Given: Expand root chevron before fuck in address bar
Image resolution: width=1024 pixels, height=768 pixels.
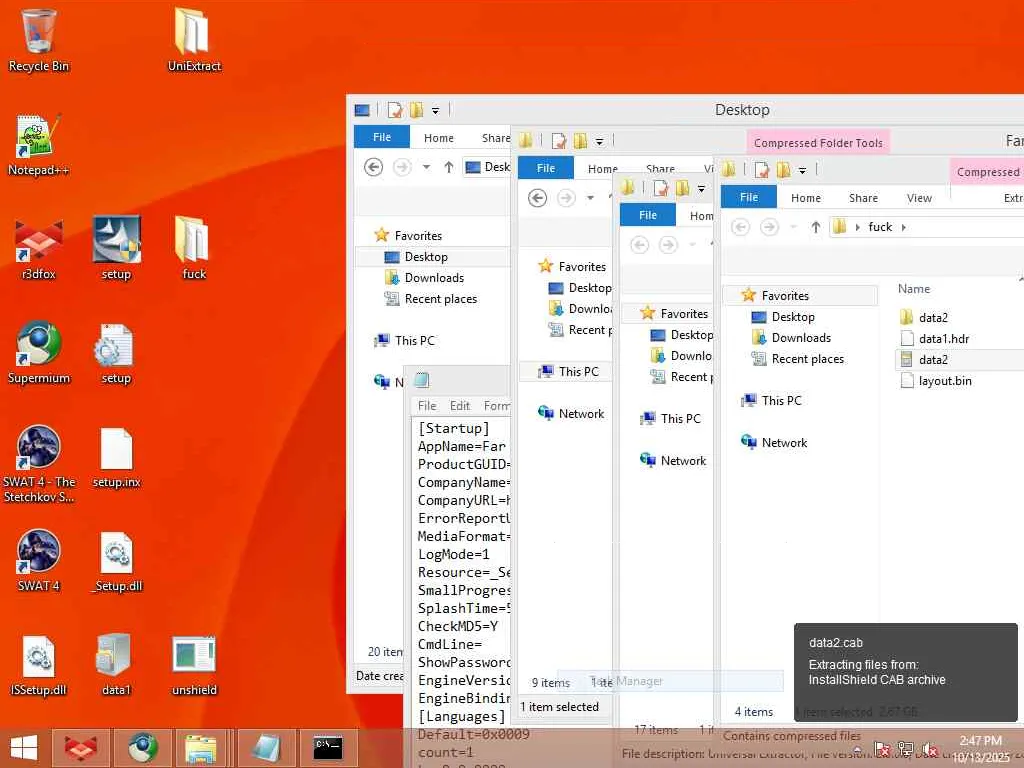Looking at the screenshot, I should click(x=857, y=227).
